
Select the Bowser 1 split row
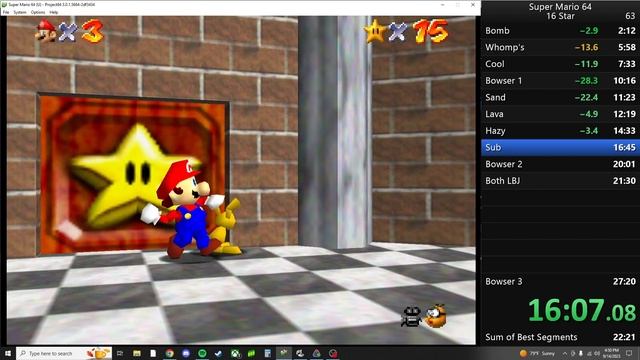pyautogui.click(x=560, y=81)
